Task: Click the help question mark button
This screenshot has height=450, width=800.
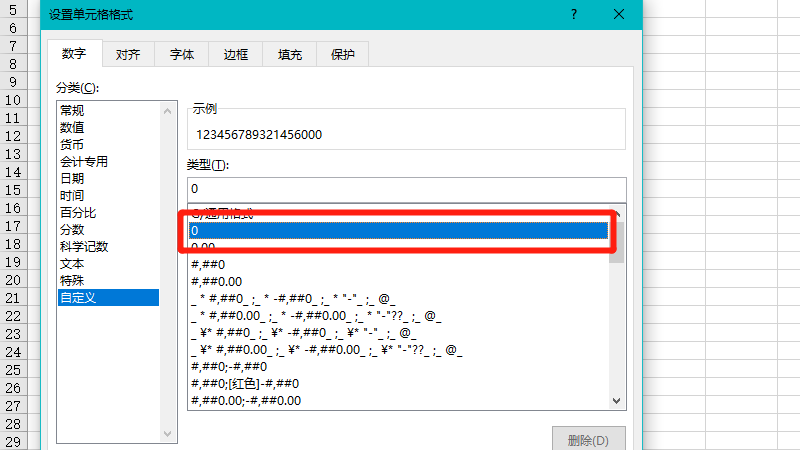Action: 574,14
